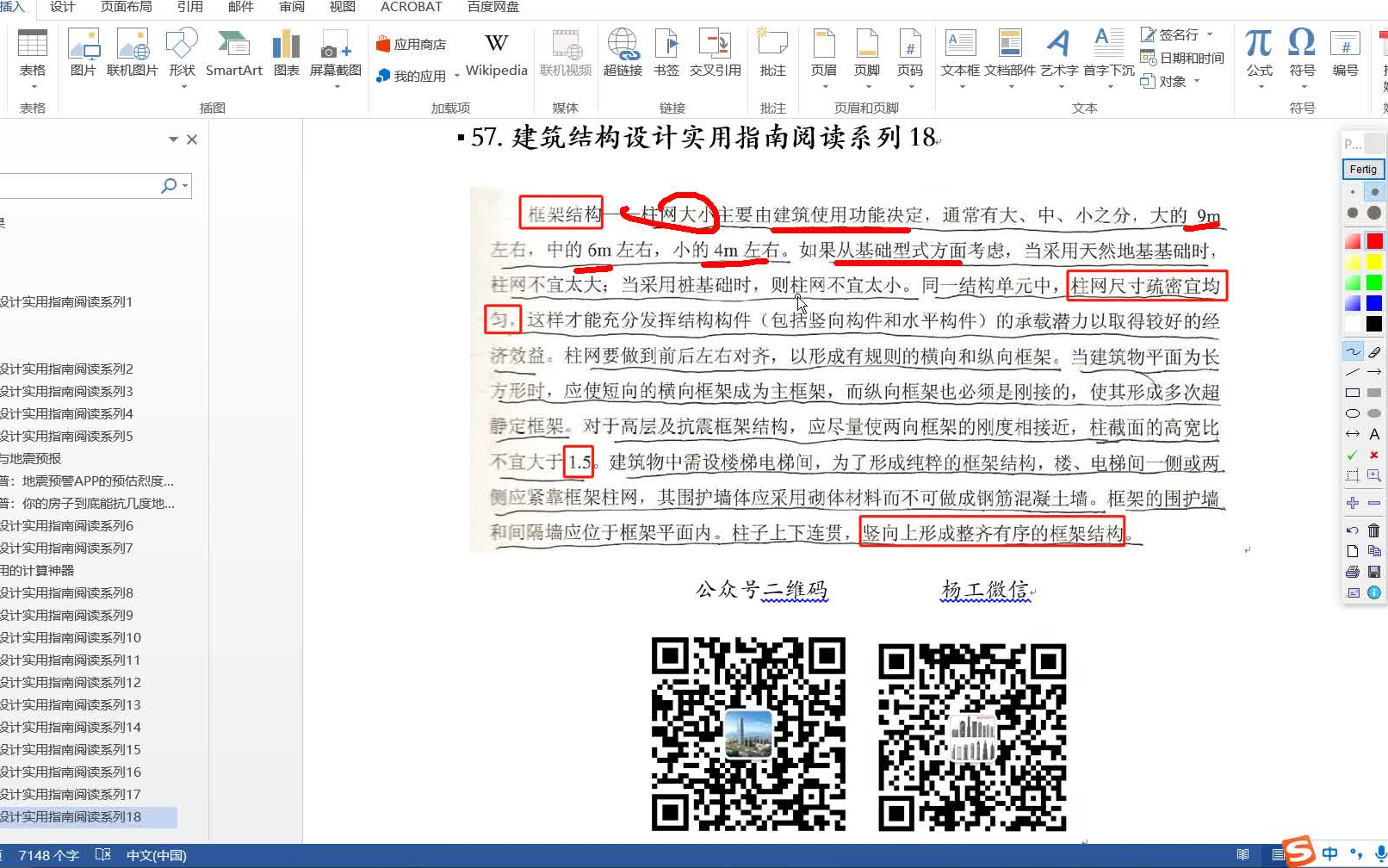Switch to the 审阅 ribbon tab
The width and height of the screenshot is (1388, 868).
[291, 8]
